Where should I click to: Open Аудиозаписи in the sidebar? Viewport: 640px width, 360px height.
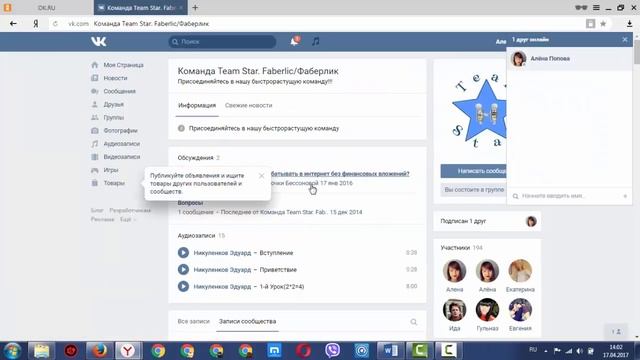(121, 143)
